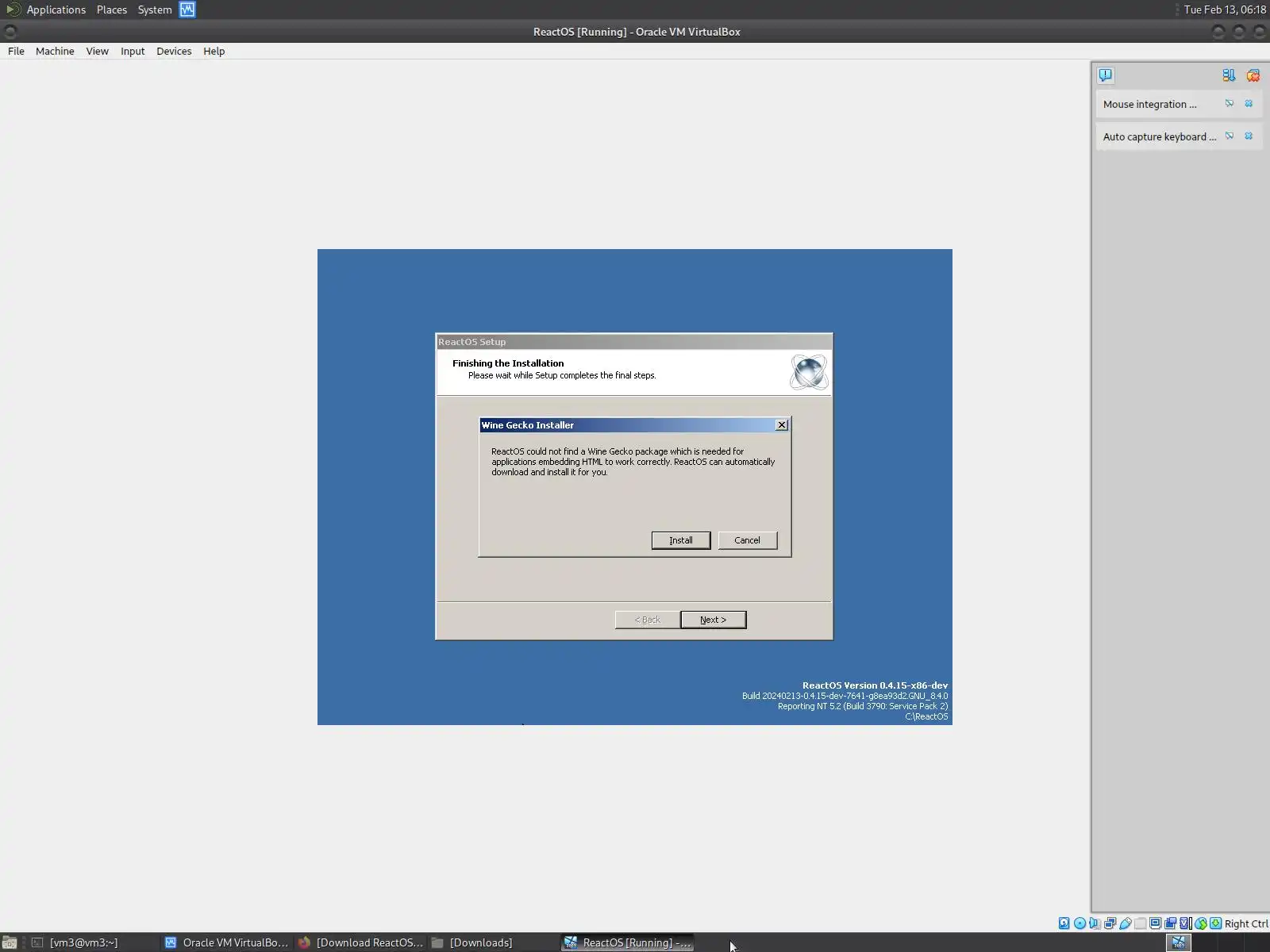Switch to Downloads folder taskbar item
The height and width of the screenshot is (952, 1270).
coord(494,942)
